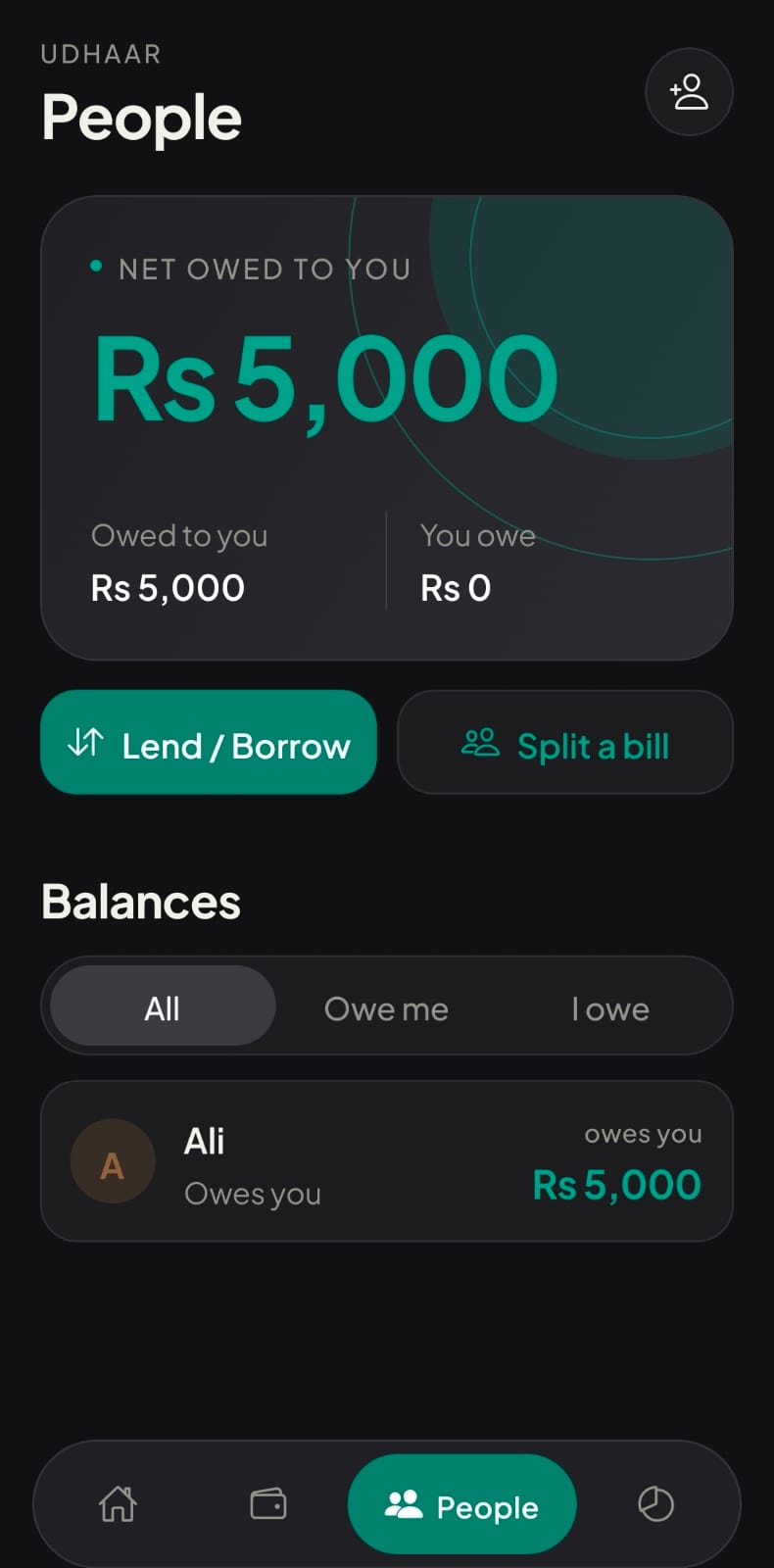Screen dimensions: 774x1568
Task: Tap the add person icon
Action: (x=689, y=92)
